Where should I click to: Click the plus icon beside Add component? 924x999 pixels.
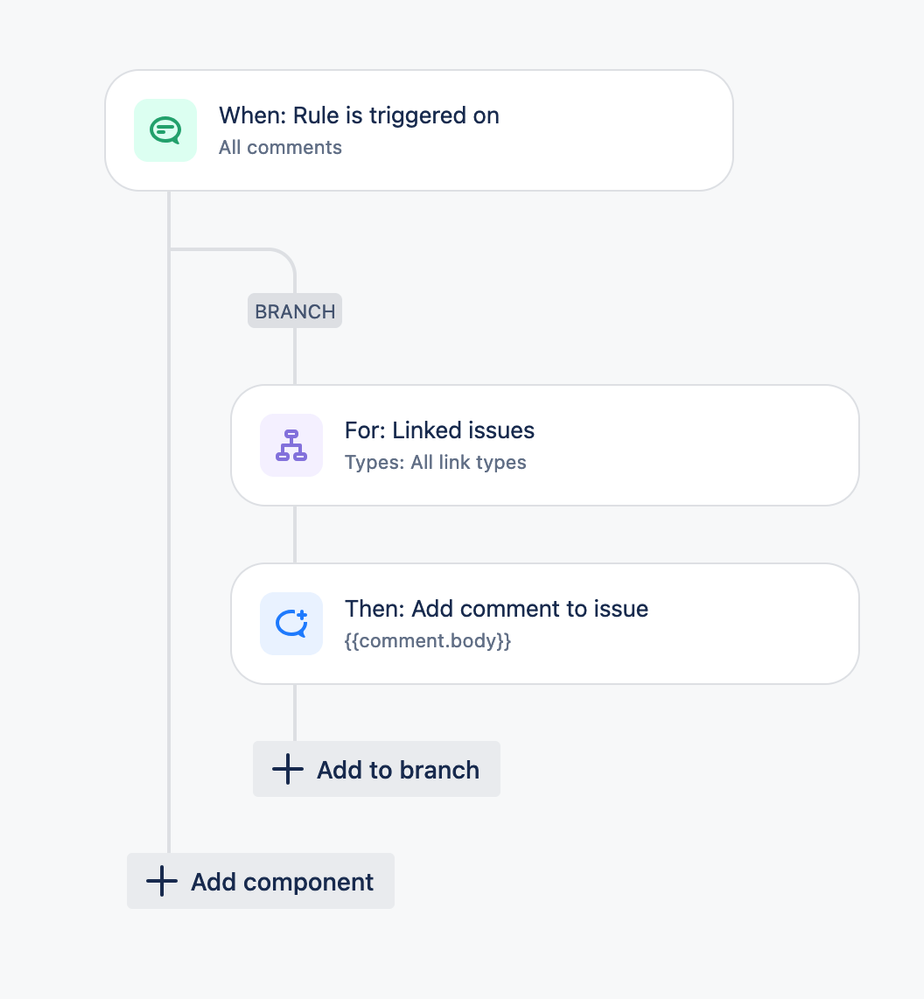(x=161, y=881)
